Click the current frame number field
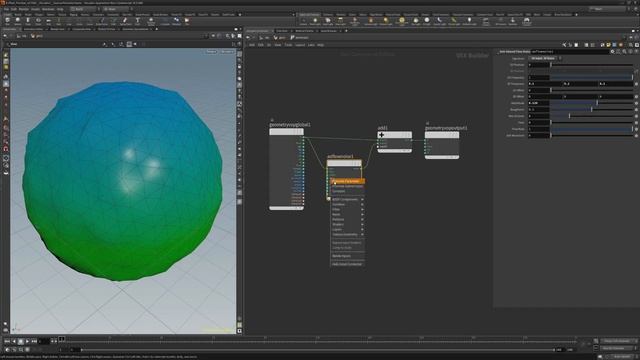 [x=44, y=341]
